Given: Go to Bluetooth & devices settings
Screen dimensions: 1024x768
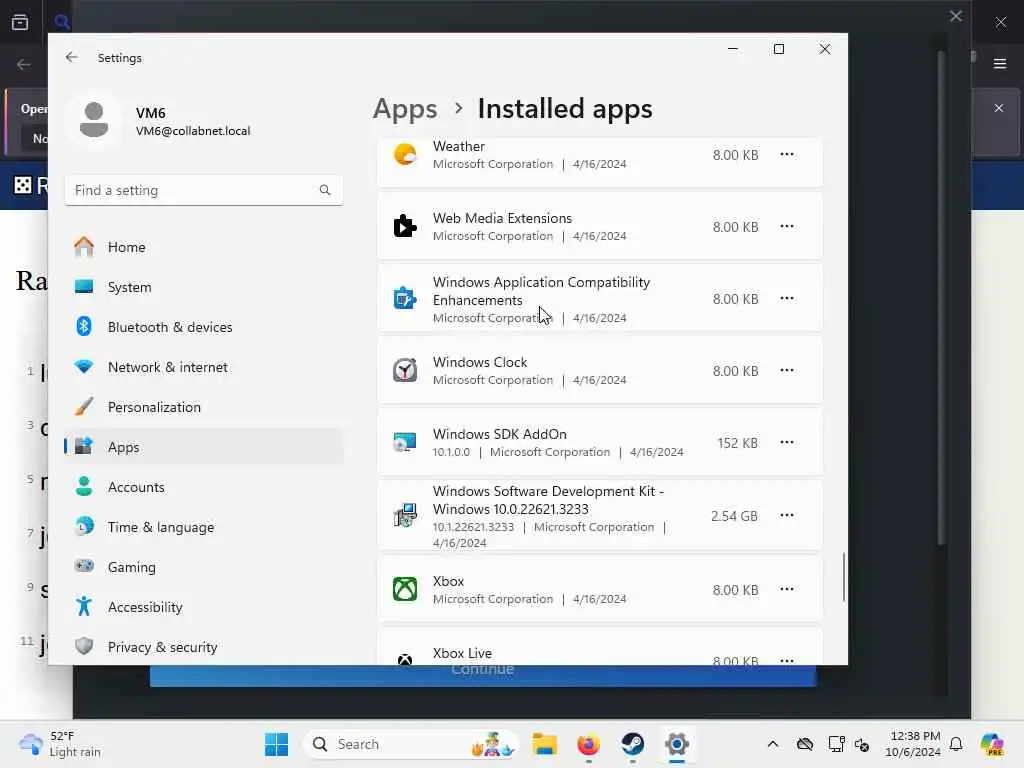Looking at the screenshot, I should tap(204, 327).
